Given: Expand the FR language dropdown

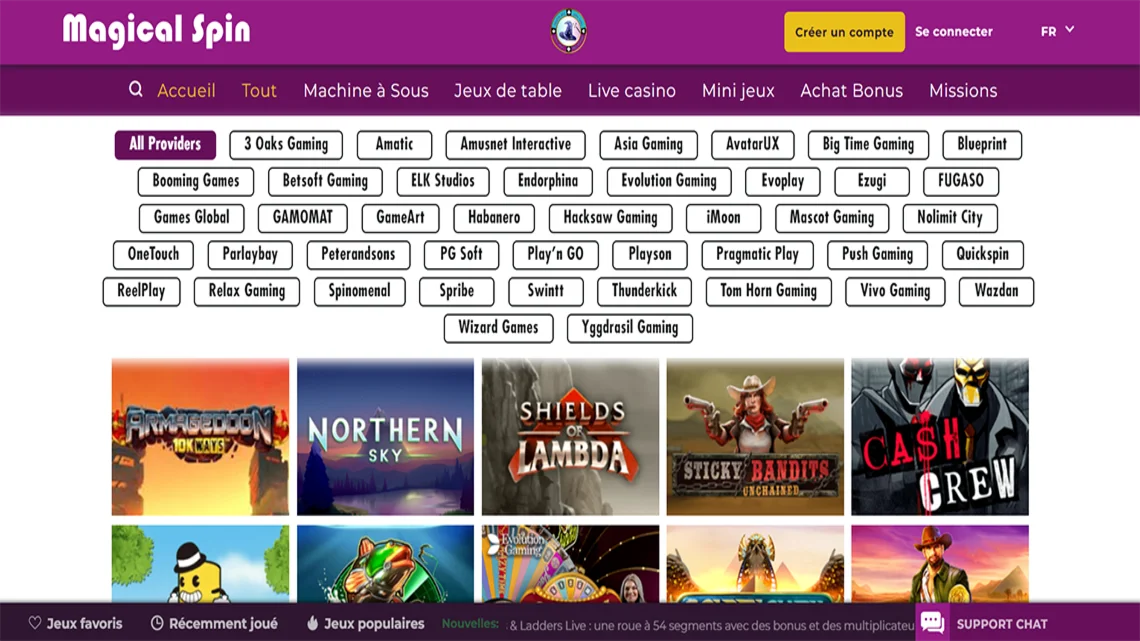Looking at the screenshot, I should click(1057, 31).
